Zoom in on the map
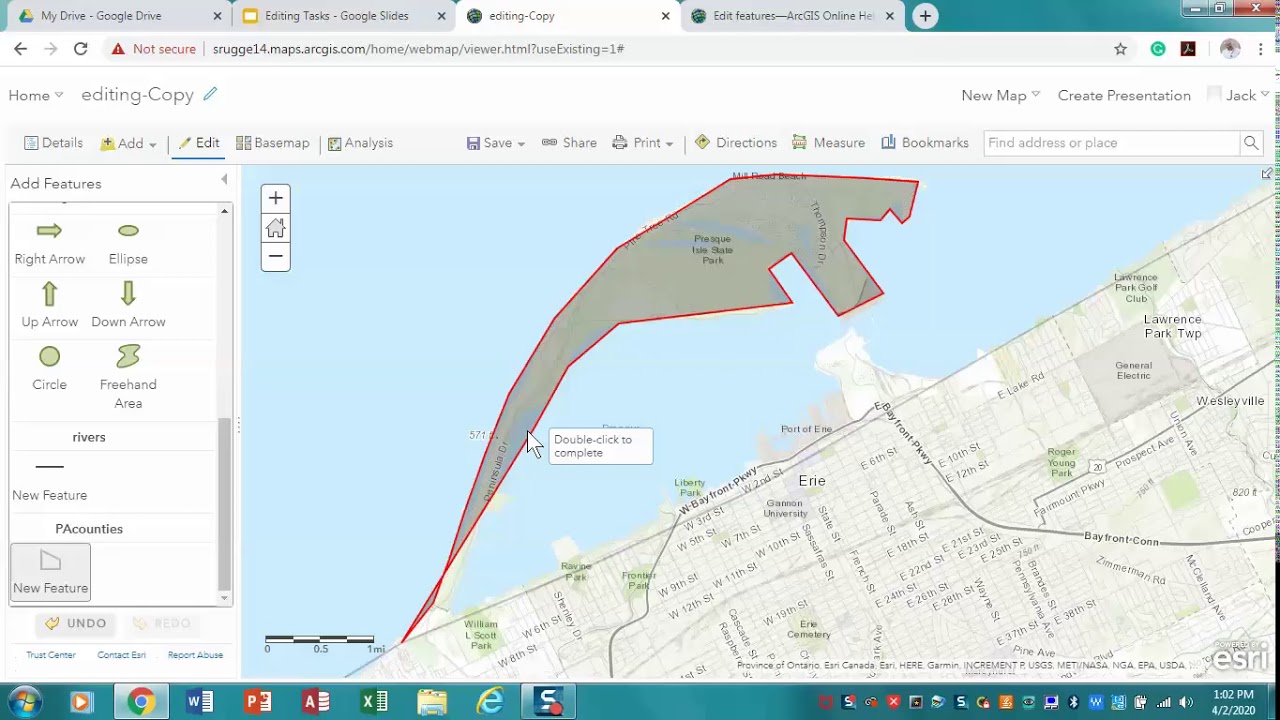 pos(276,198)
